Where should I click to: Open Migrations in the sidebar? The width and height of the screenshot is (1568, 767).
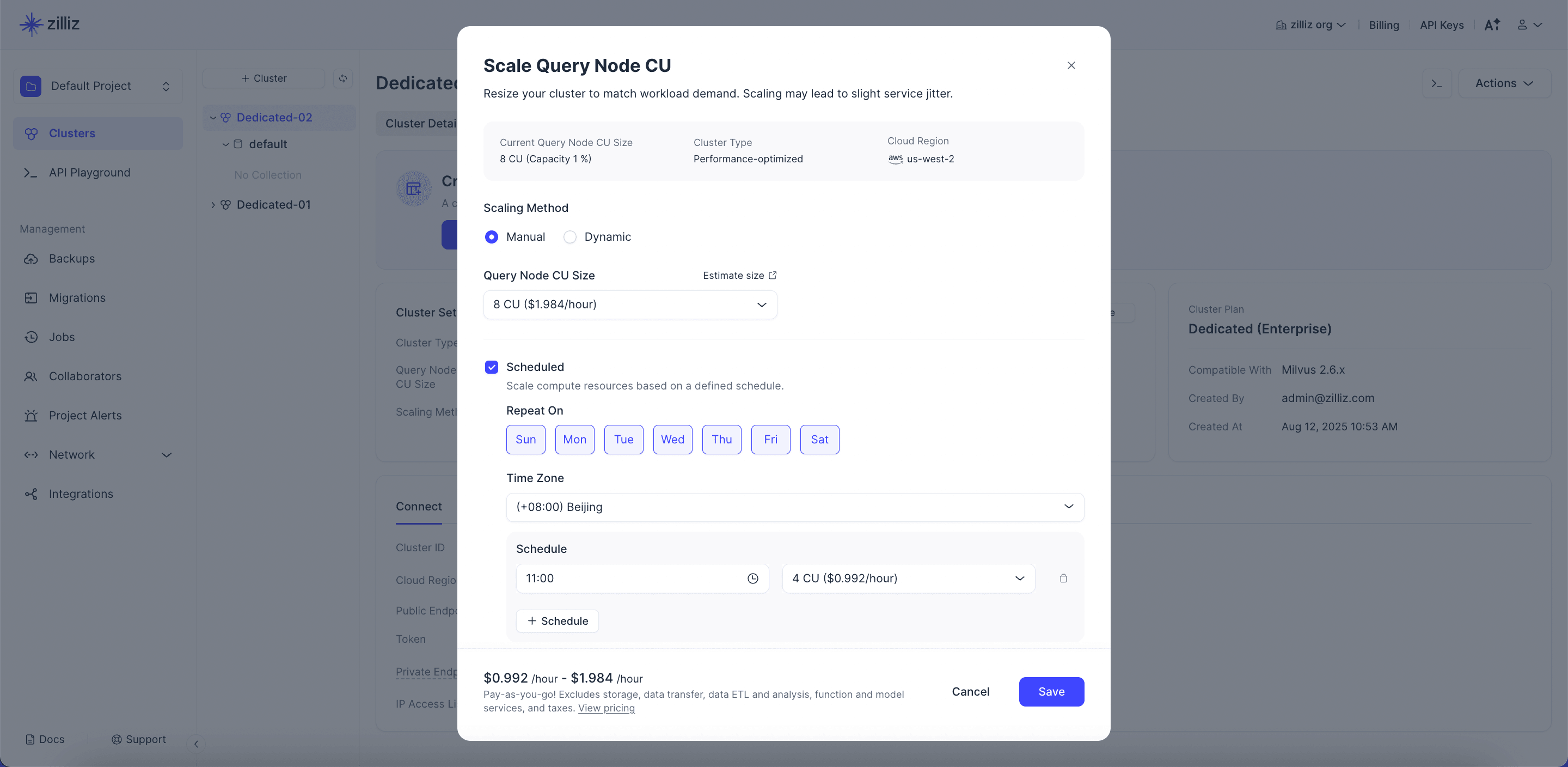[97, 298]
